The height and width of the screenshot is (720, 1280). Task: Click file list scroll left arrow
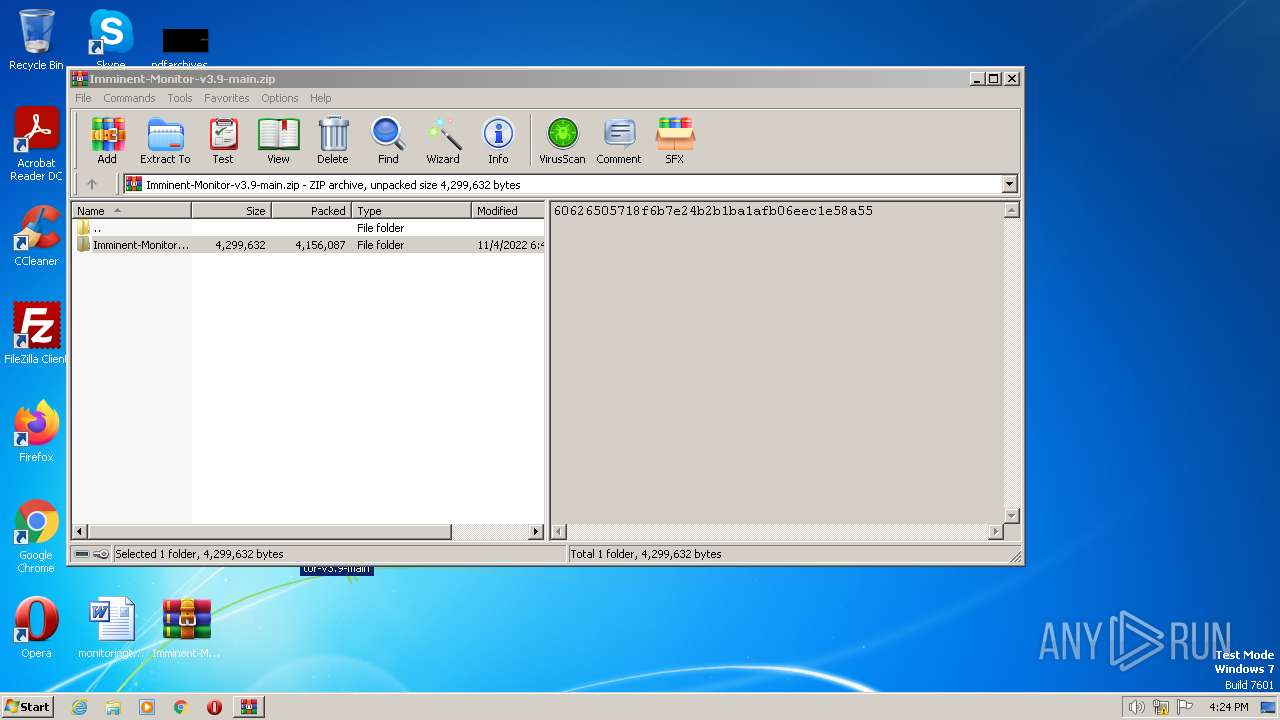pos(80,532)
